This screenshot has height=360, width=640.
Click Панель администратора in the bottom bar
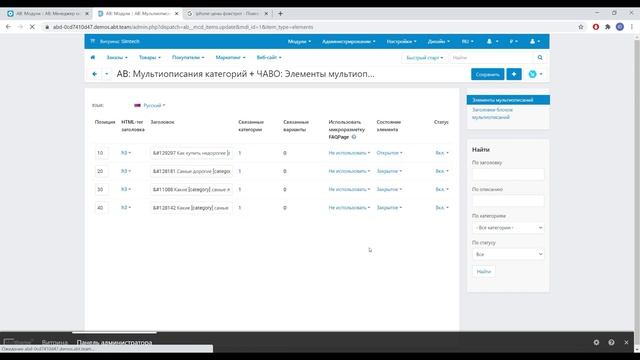pyautogui.click(x=114, y=342)
